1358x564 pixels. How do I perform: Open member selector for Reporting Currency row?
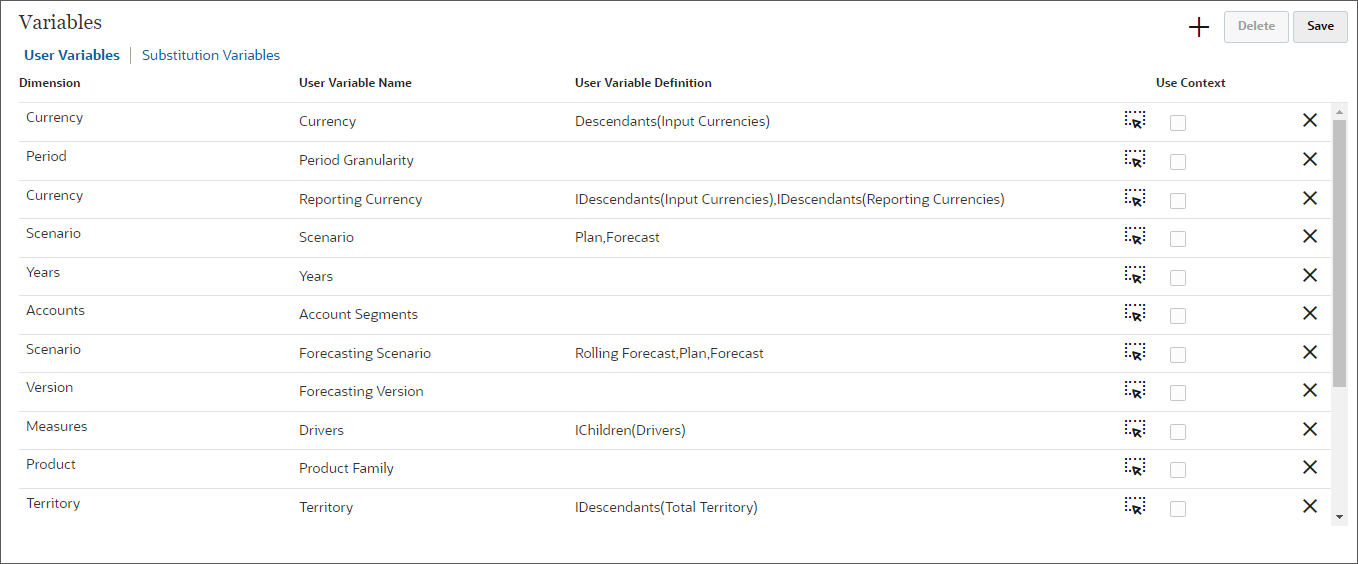(1135, 198)
